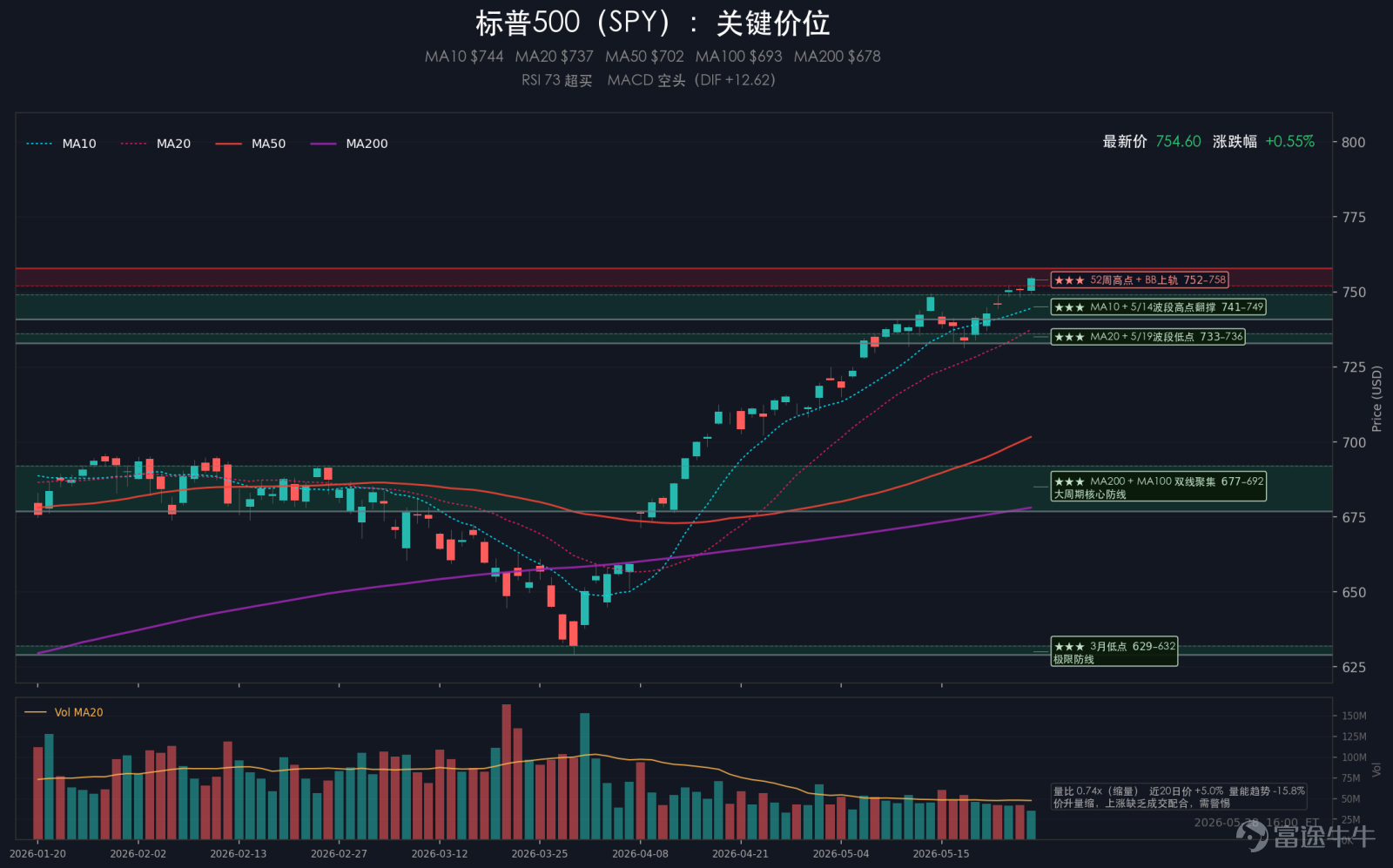This screenshot has width=1393, height=868.
Task: Select the change percent +0.55%
Action: [x=1289, y=141]
